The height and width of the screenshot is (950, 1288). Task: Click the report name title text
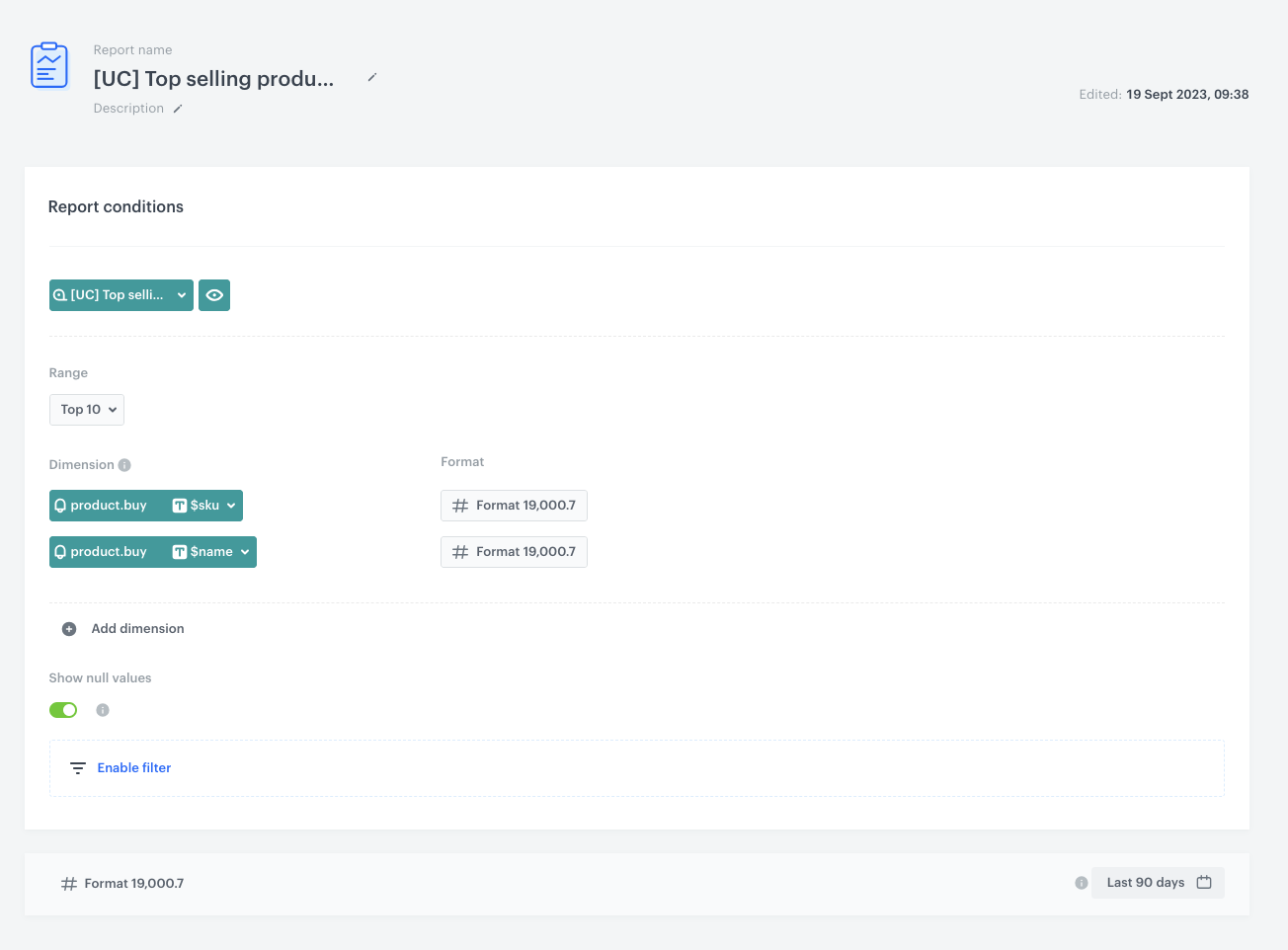point(213,79)
